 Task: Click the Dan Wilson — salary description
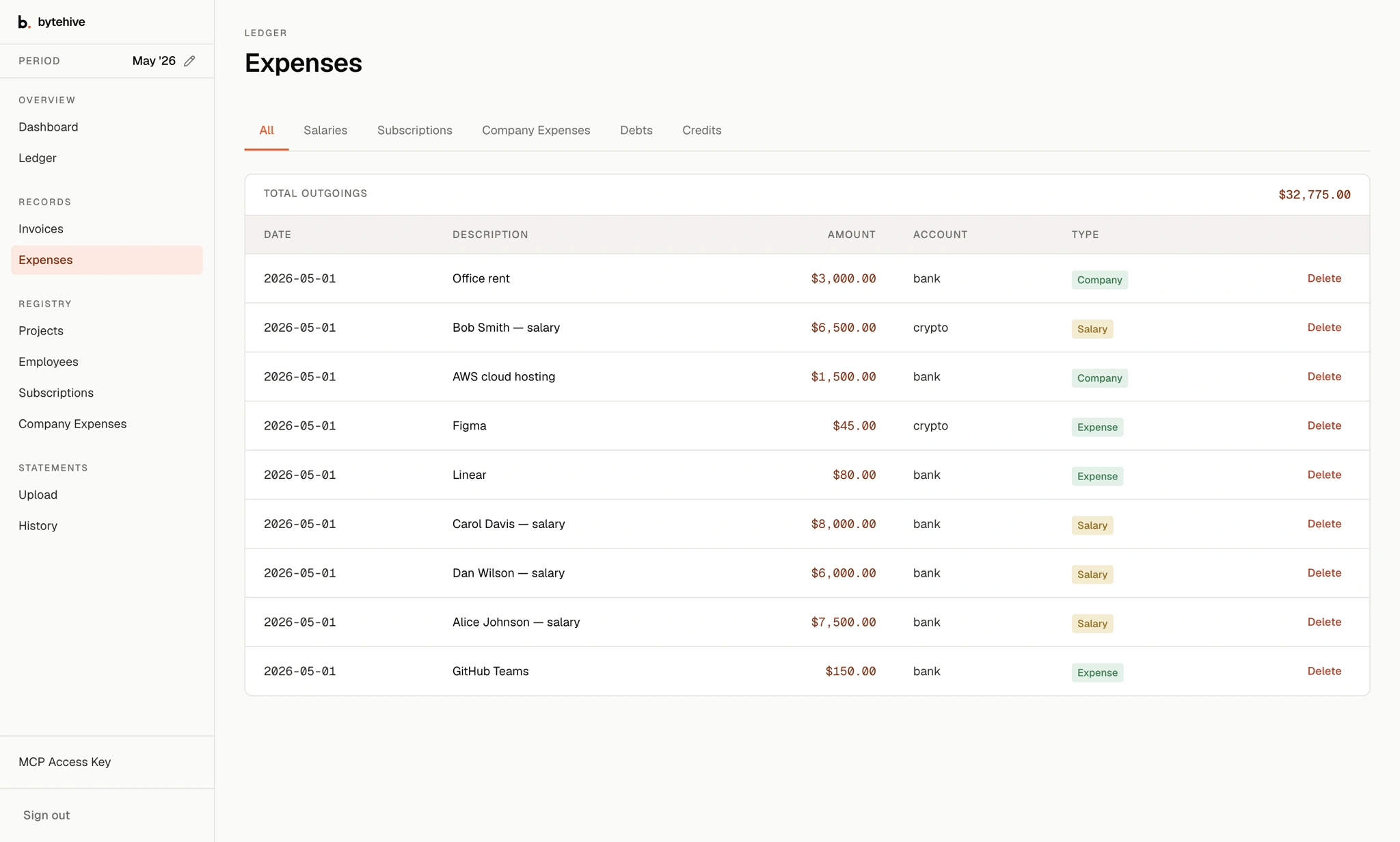click(x=509, y=573)
